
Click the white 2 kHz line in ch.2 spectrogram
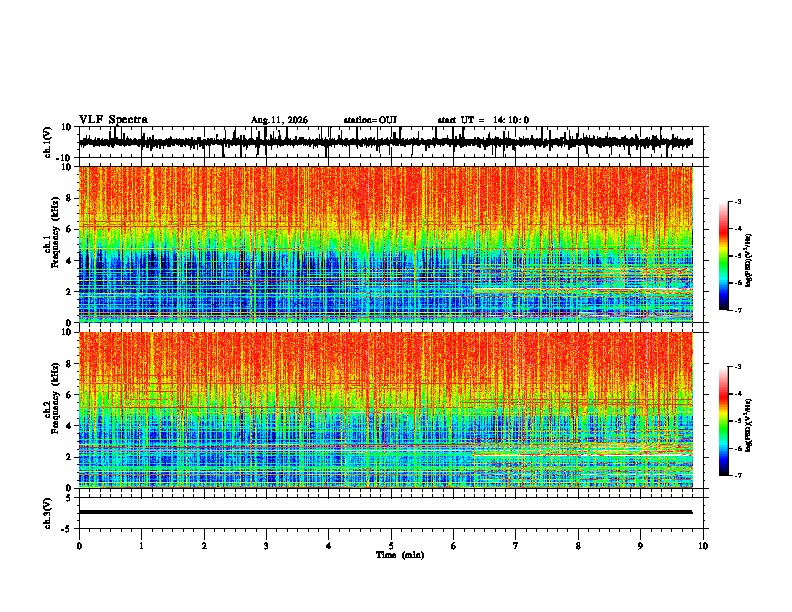(x=582, y=455)
